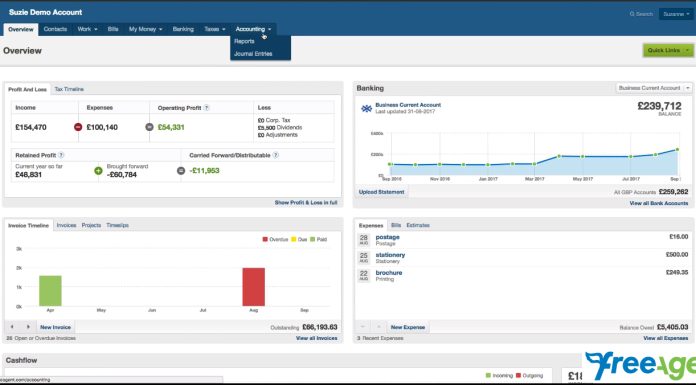The width and height of the screenshot is (696, 385).
Task: Click the green April bar in invoice chart
Action: (50, 291)
